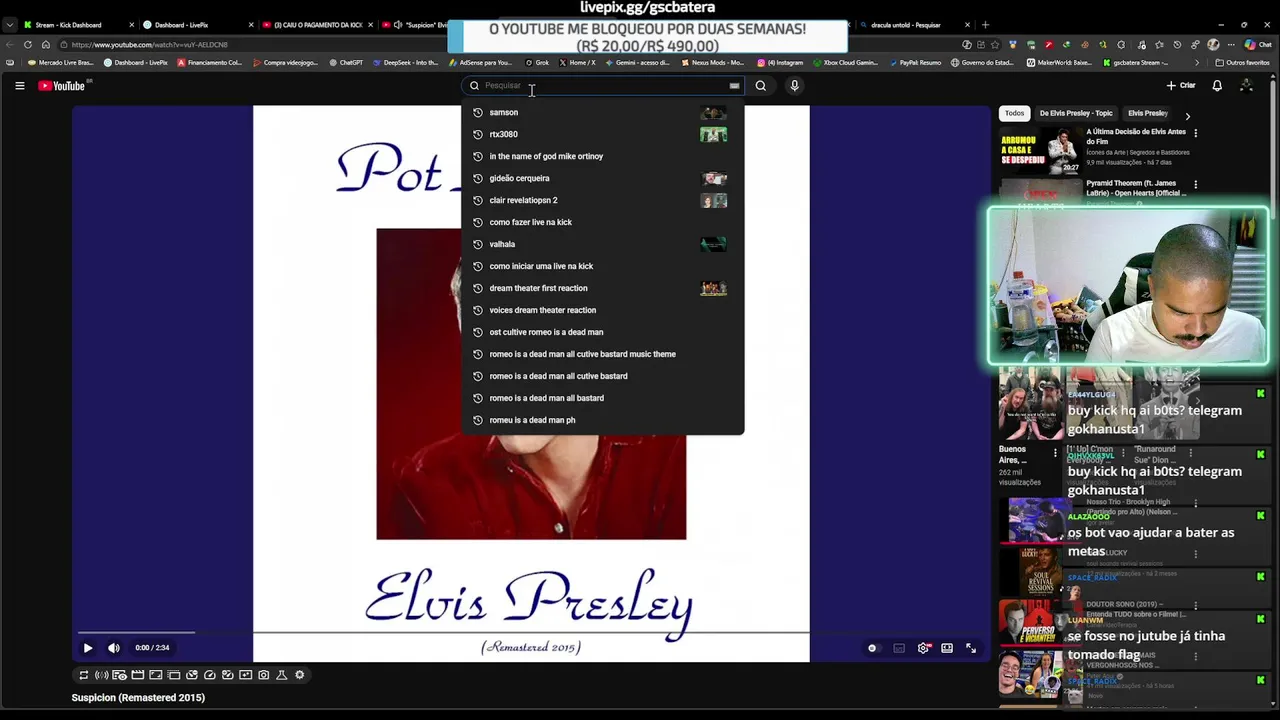Switch to 'dracula untold - Pesquisar' tab
The height and width of the screenshot is (720, 1280).
click(915, 25)
